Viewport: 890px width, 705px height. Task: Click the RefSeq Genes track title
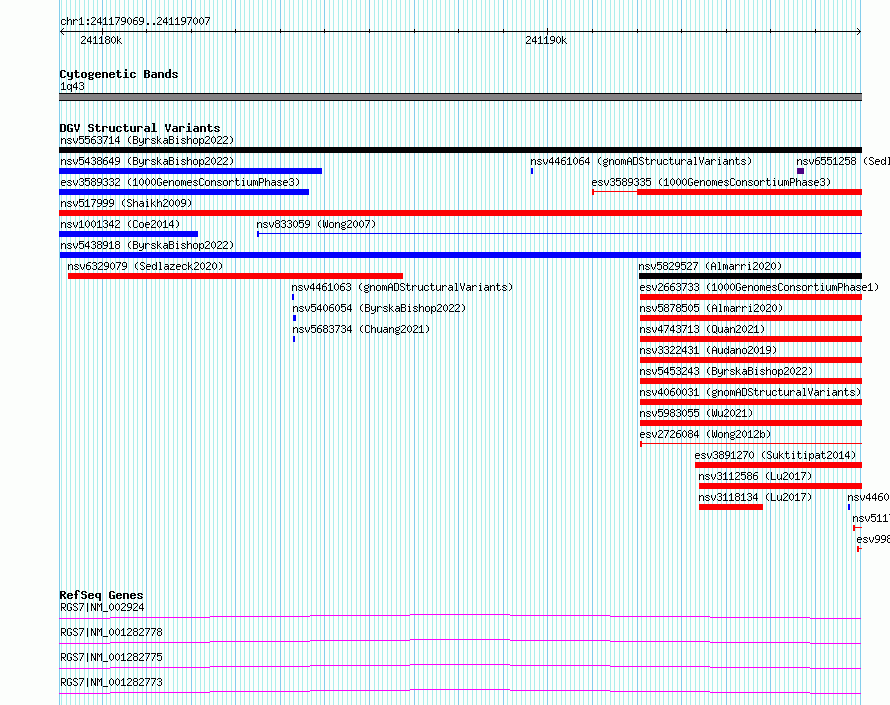click(101, 595)
